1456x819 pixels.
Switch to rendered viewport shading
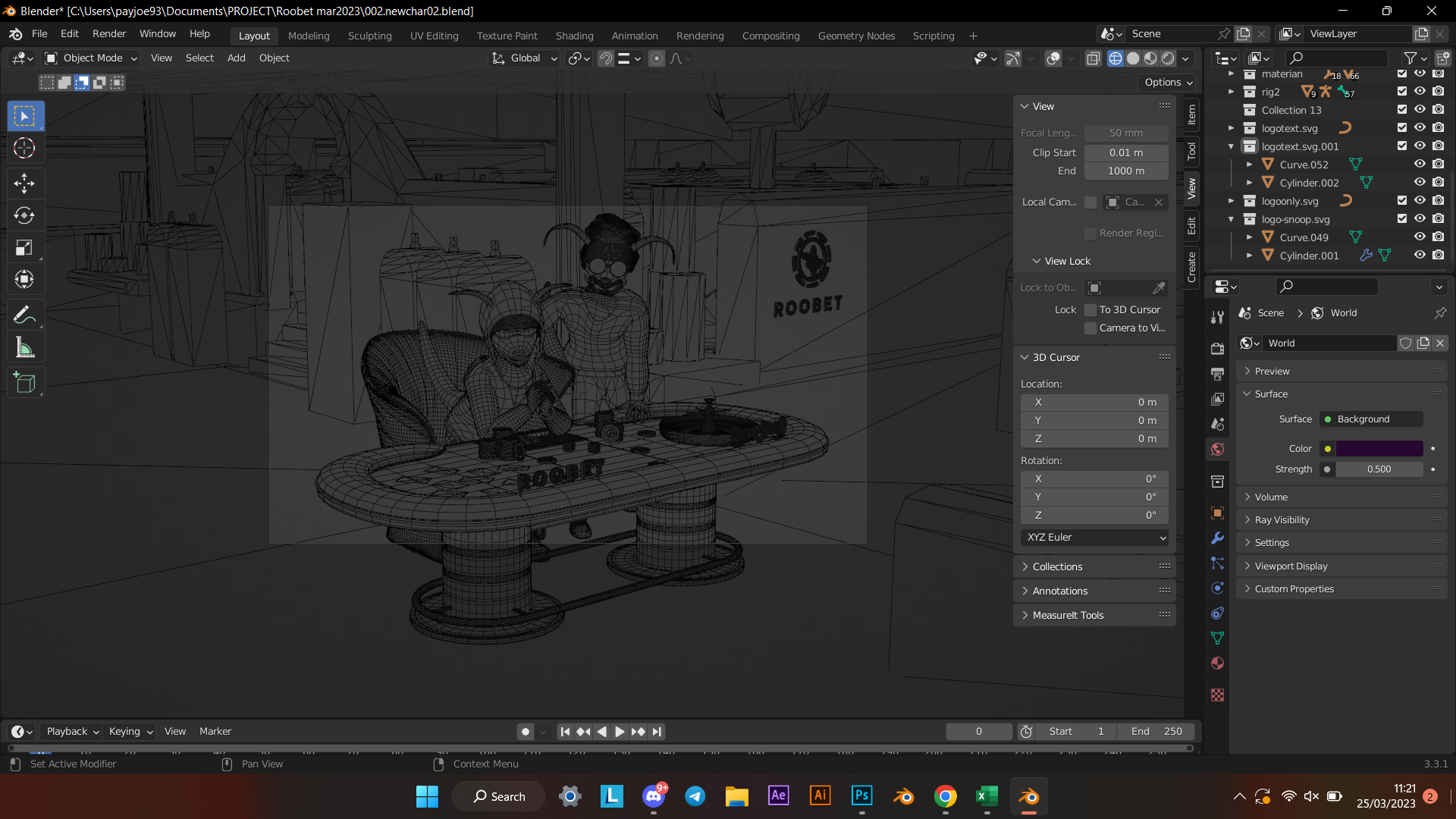1169,58
